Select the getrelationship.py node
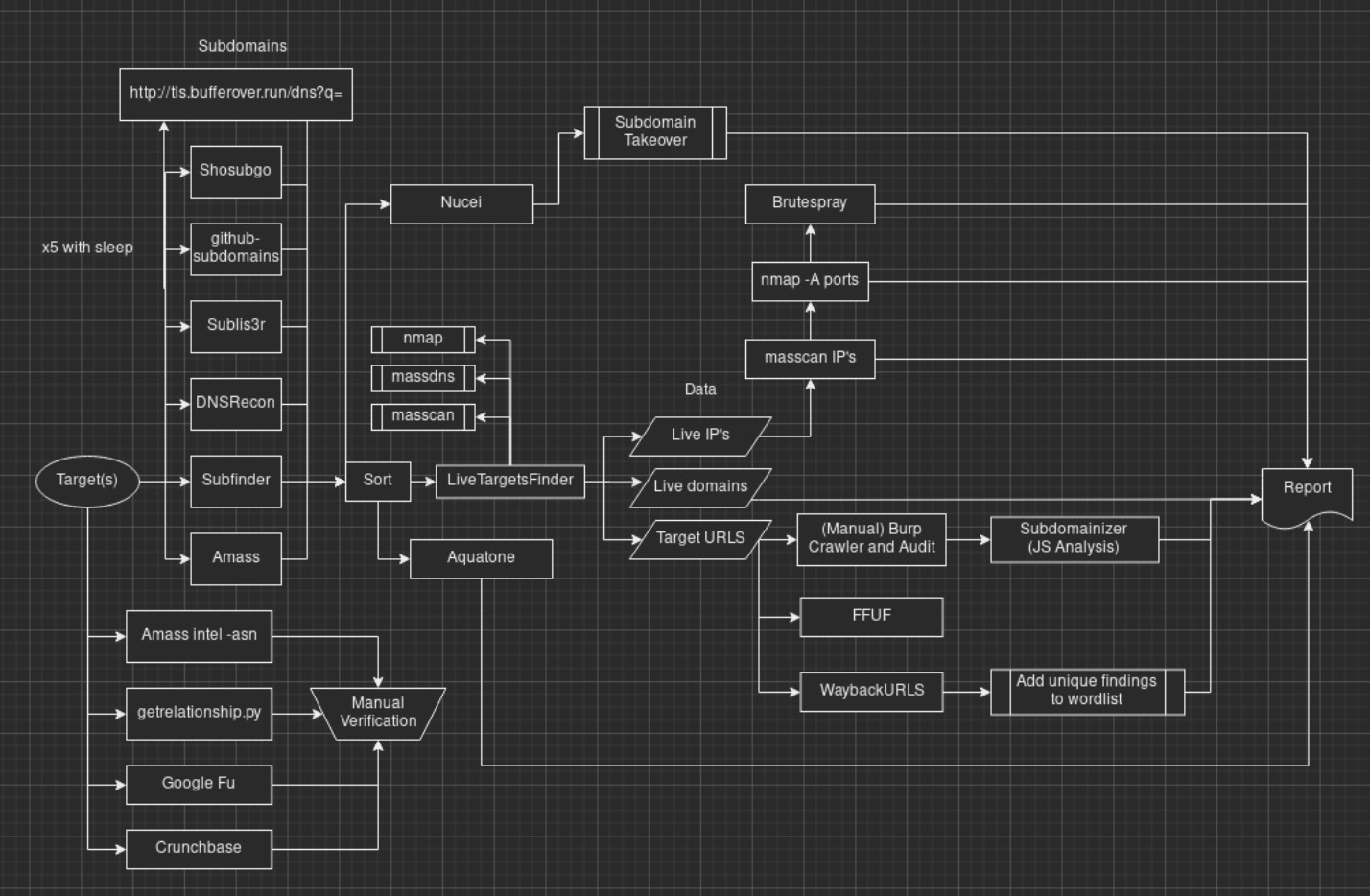This screenshot has width=1370, height=896. (200, 714)
